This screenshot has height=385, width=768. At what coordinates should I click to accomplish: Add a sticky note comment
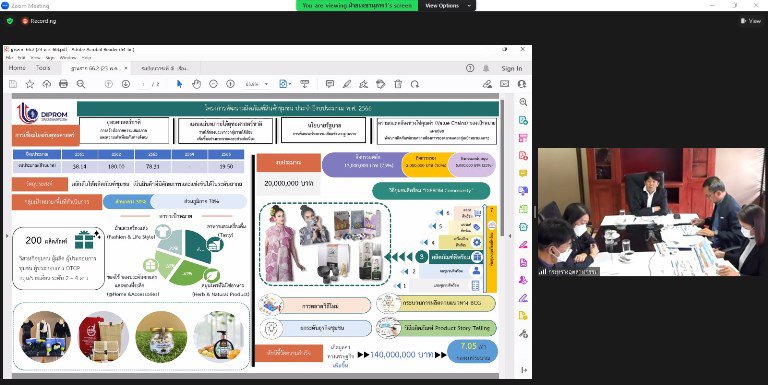click(x=330, y=84)
